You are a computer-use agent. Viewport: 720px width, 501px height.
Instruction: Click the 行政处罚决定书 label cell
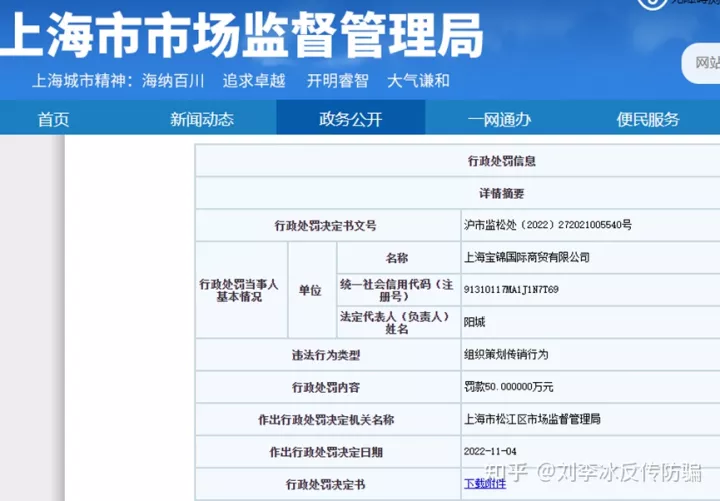click(326, 484)
